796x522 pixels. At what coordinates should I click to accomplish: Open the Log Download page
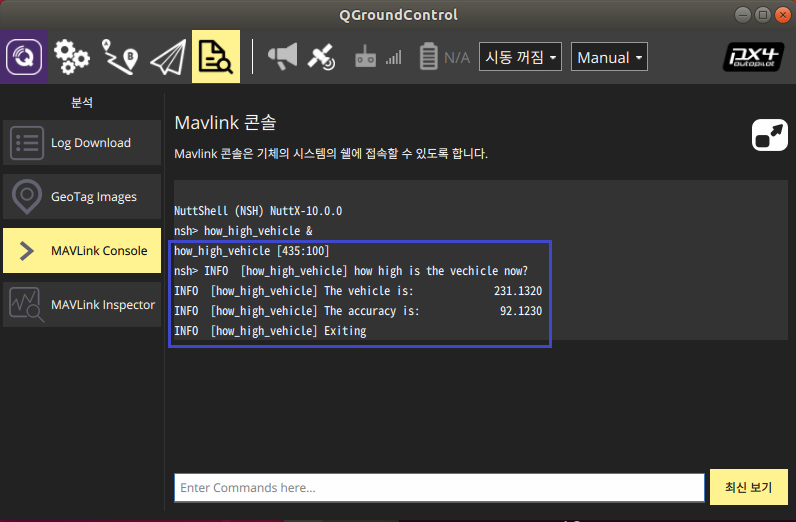tap(82, 143)
